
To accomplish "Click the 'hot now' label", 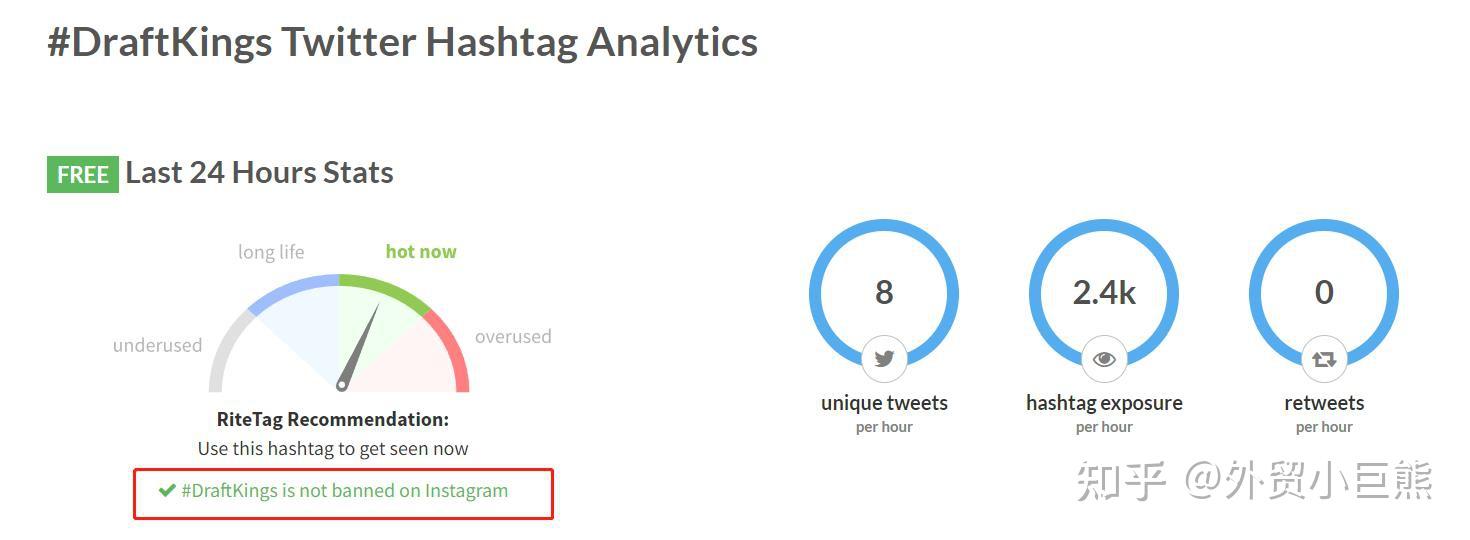I will [421, 252].
